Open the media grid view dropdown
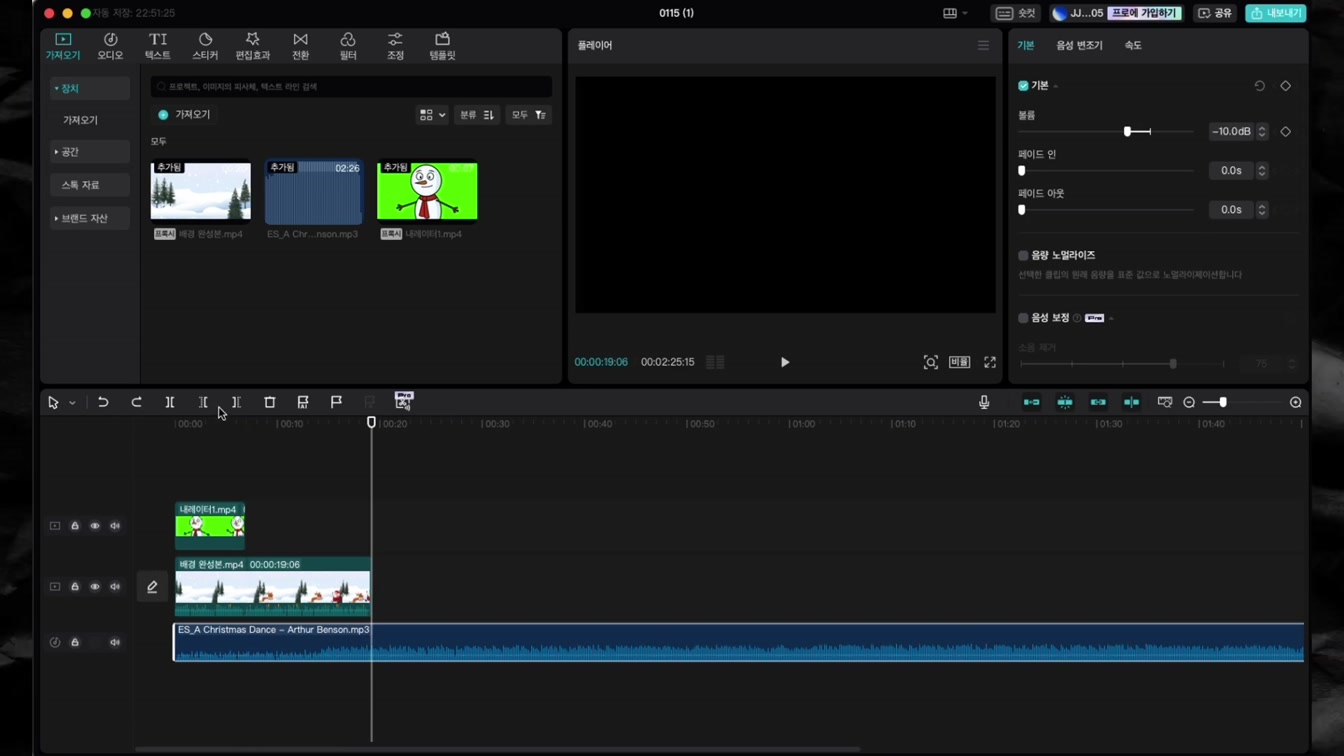The height and width of the screenshot is (756, 1344). tap(432, 115)
